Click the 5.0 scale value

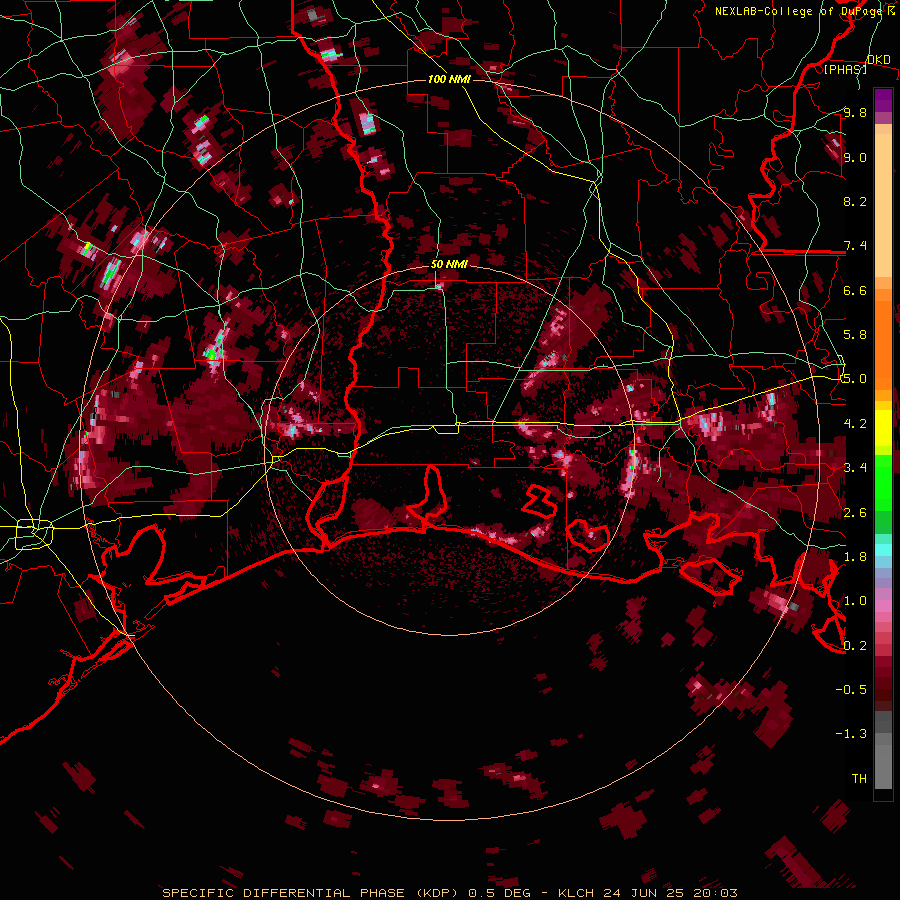pyautogui.click(x=855, y=379)
